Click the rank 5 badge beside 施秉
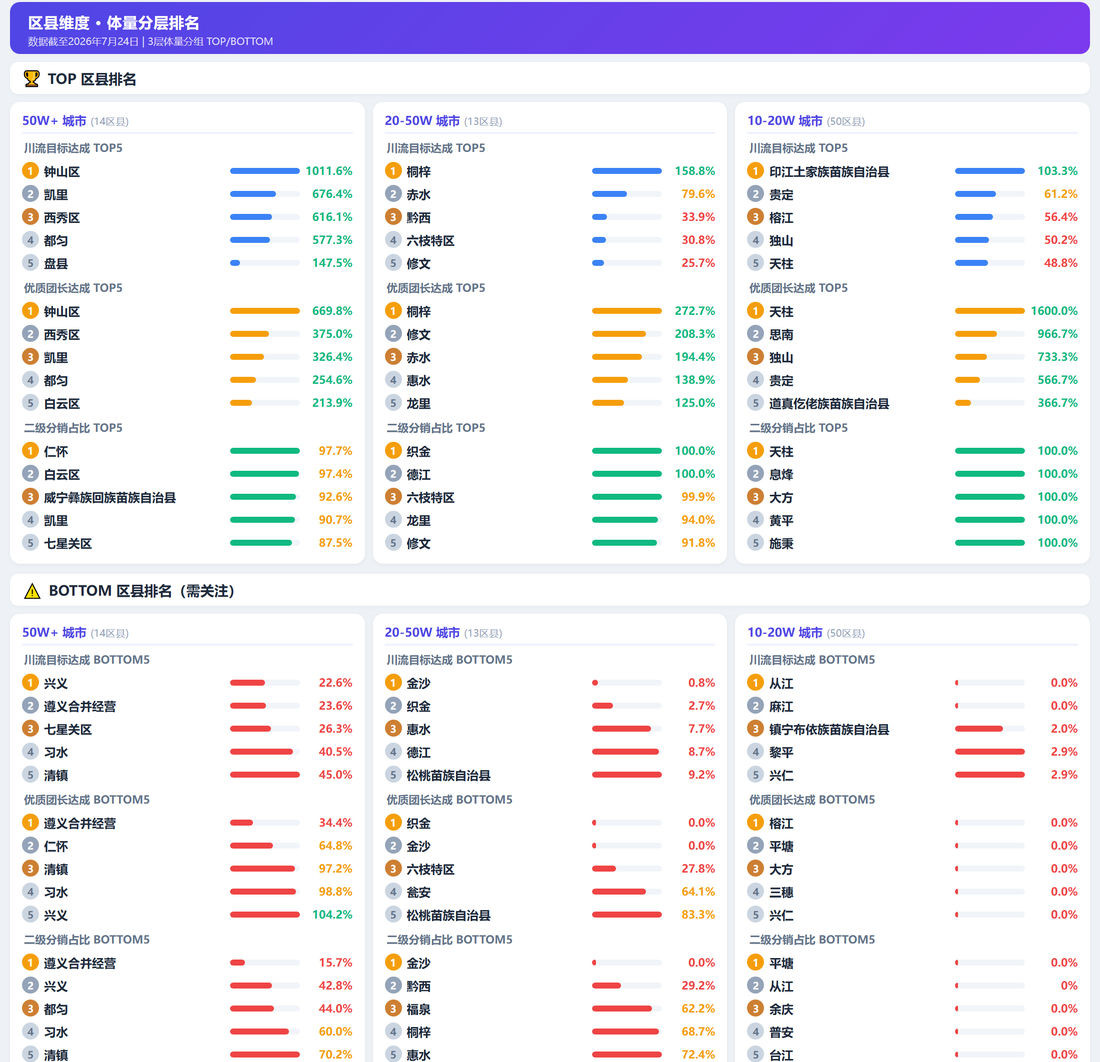The width and height of the screenshot is (1100, 1062). 755,543
